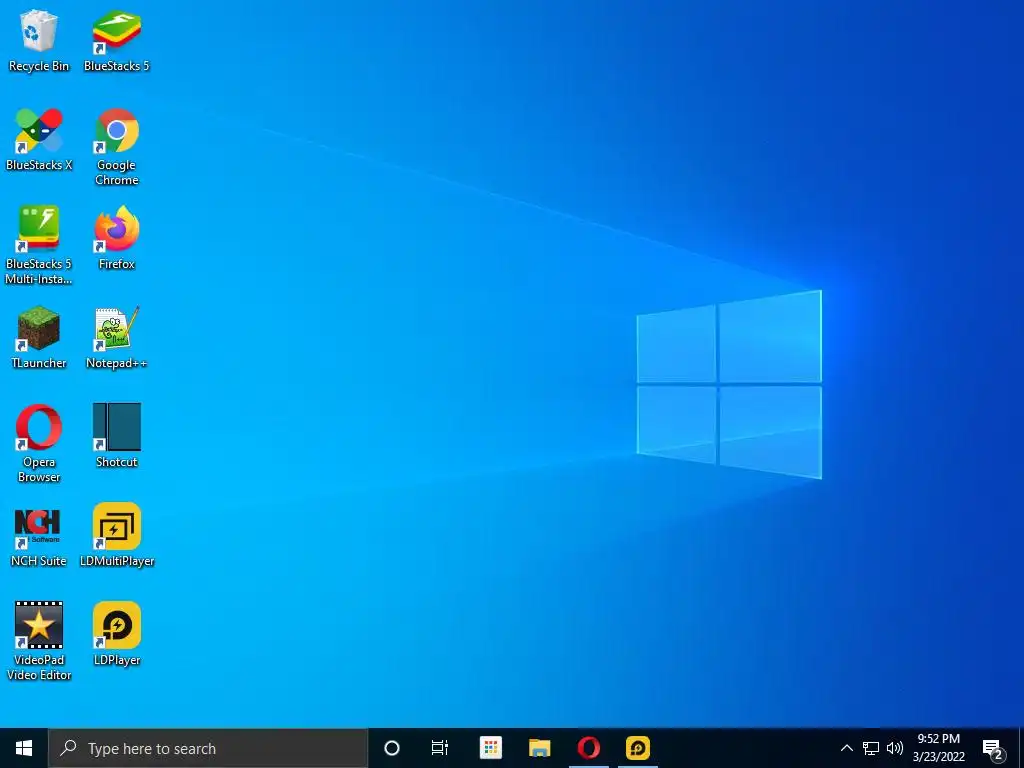Screen dimensions: 1024x768
Task: Show hidden system tray icons
Action: (x=846, y=748)
